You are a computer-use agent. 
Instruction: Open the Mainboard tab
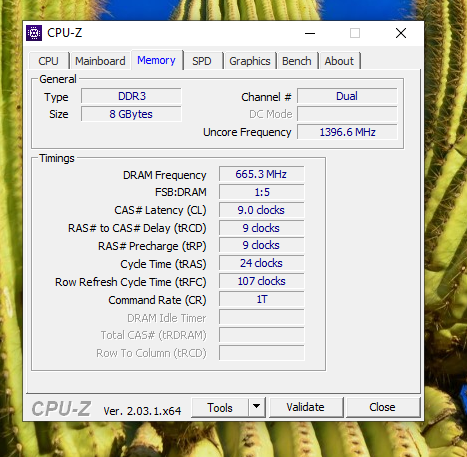click(x=100, y=61)
